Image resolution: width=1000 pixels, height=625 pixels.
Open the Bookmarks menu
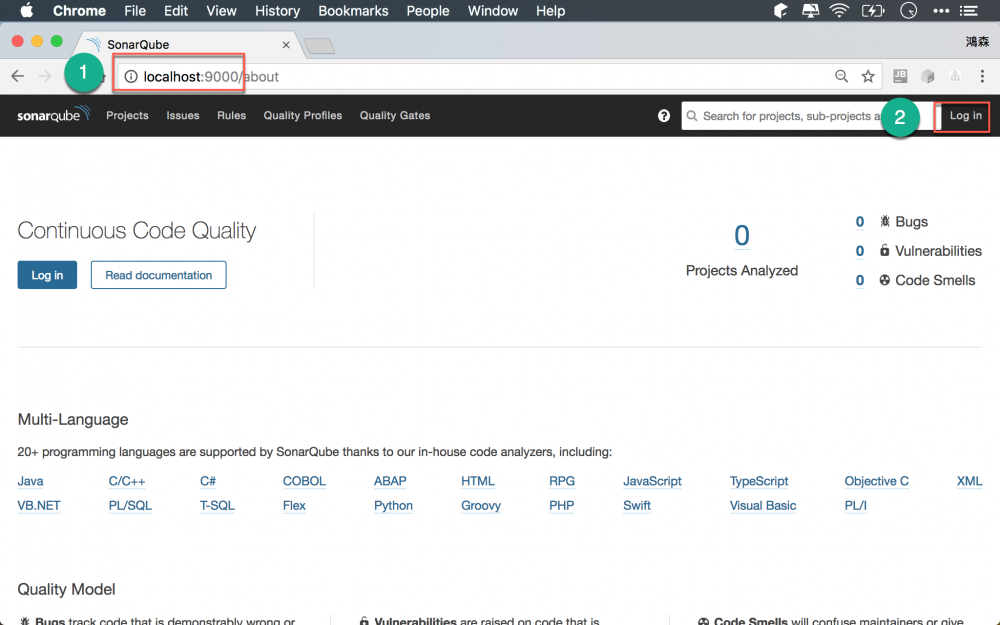coord(353,11)
